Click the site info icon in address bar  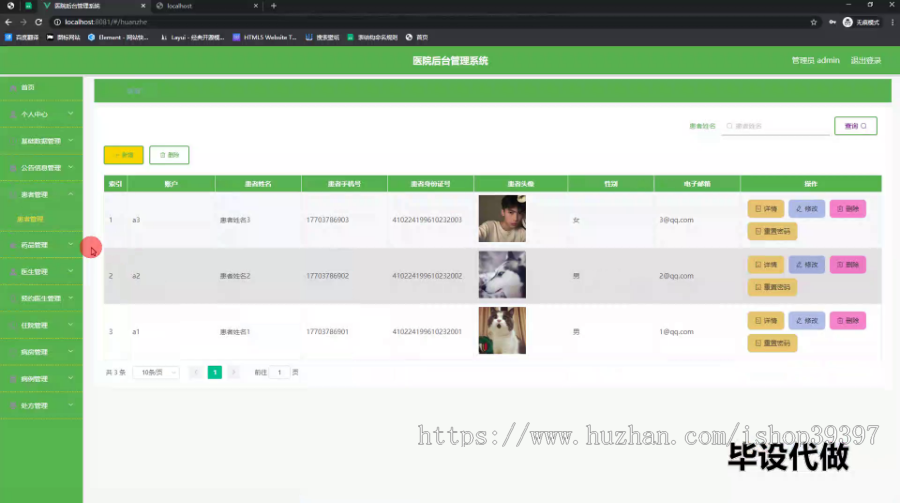[x=57, y=22]
